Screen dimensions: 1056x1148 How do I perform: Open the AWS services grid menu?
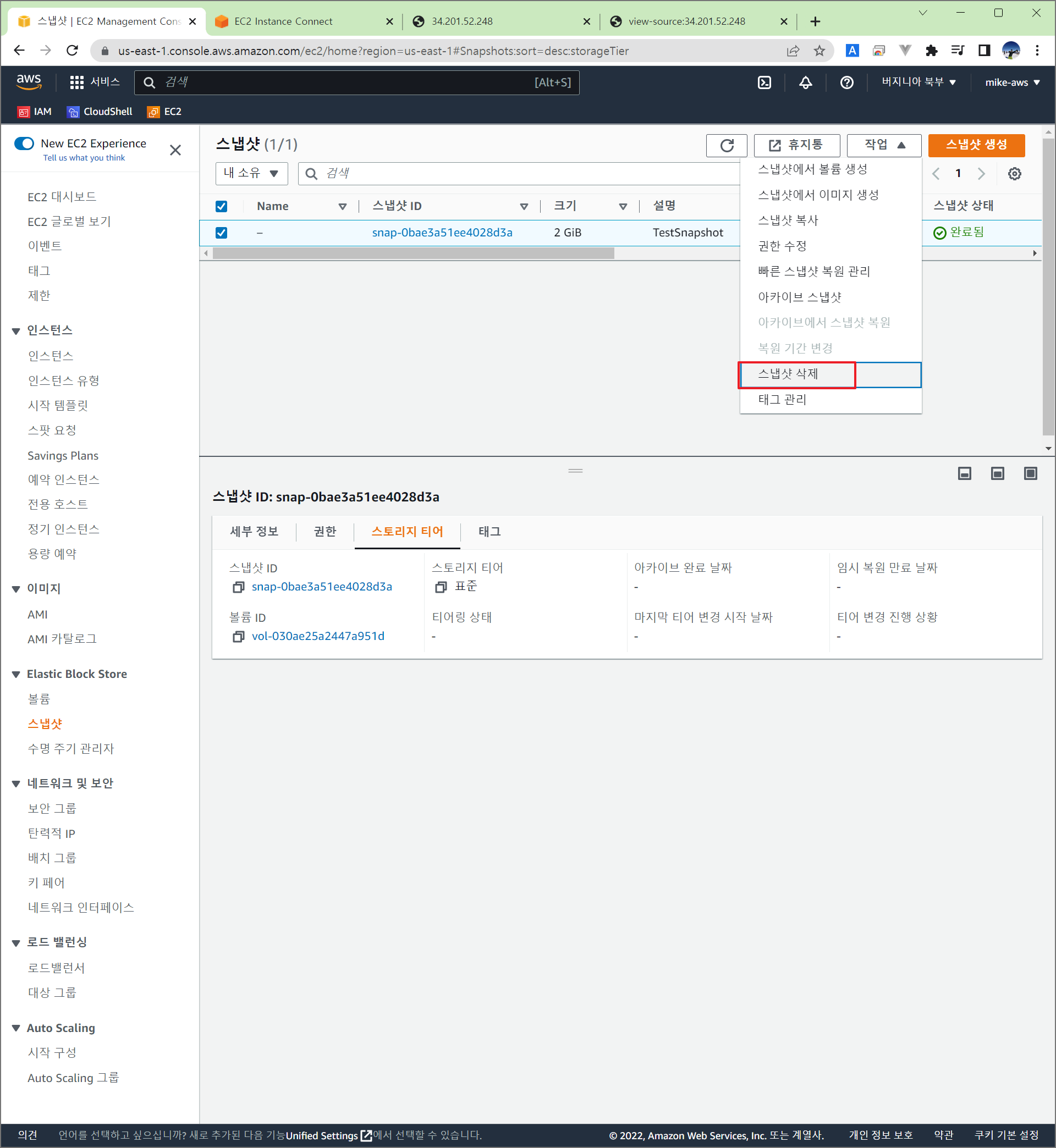point(76,82)
